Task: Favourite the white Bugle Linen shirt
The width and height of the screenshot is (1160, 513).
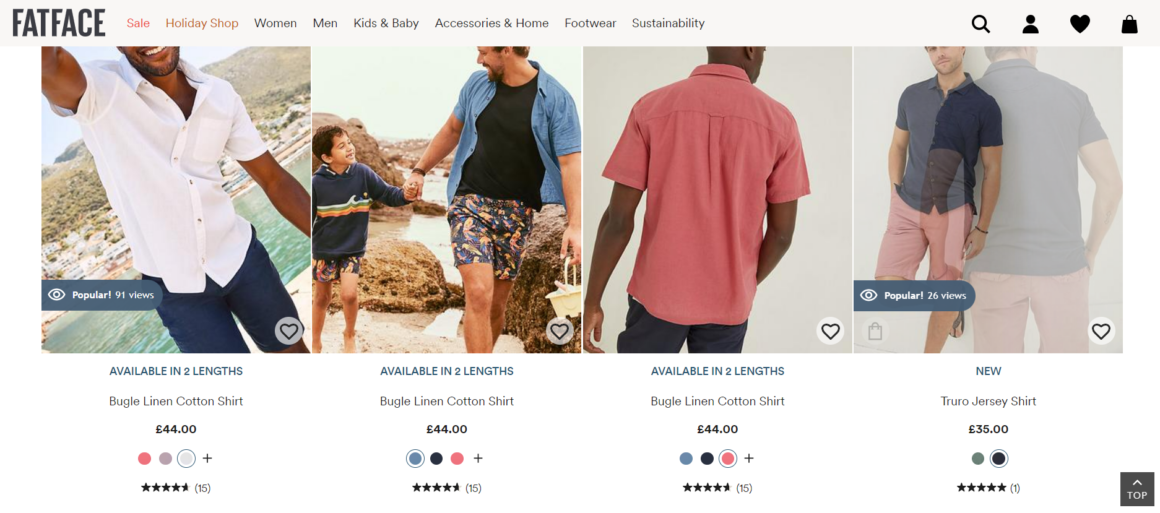Action: tap(289, 331)
